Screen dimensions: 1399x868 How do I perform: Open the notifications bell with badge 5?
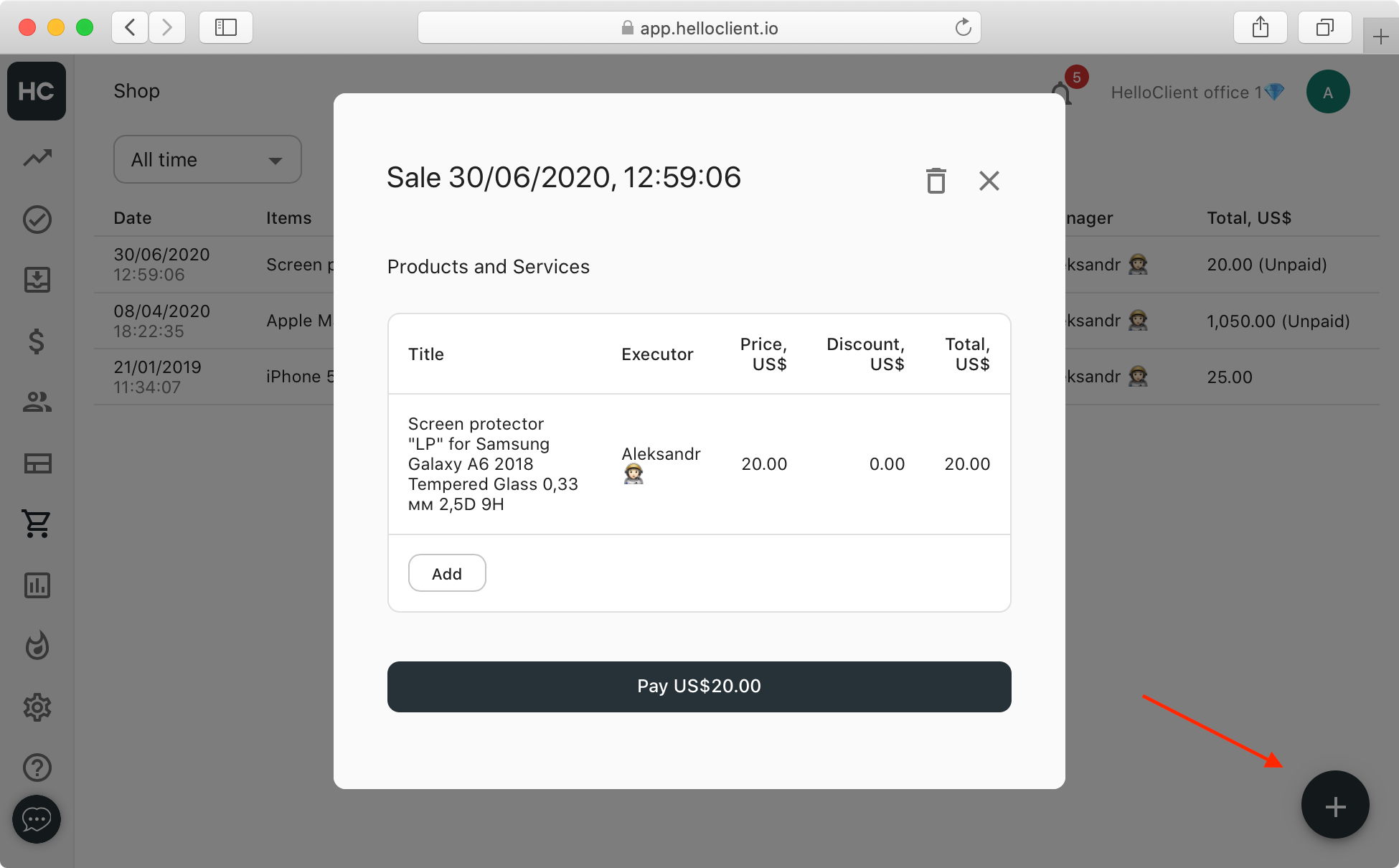tap(1062, 93)
